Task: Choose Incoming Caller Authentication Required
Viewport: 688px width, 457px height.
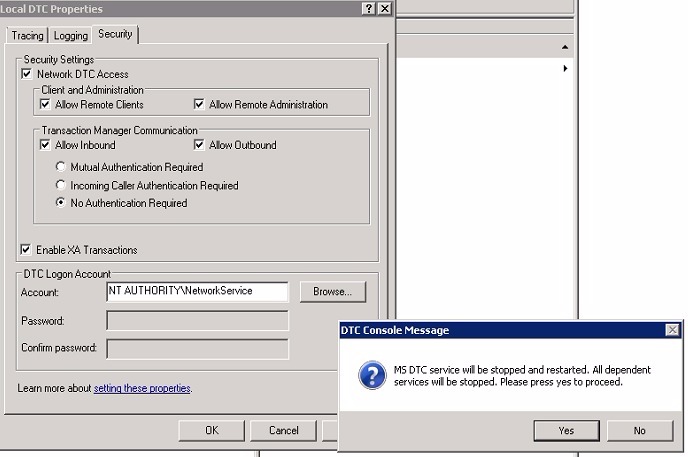Action: click(62, 185)
